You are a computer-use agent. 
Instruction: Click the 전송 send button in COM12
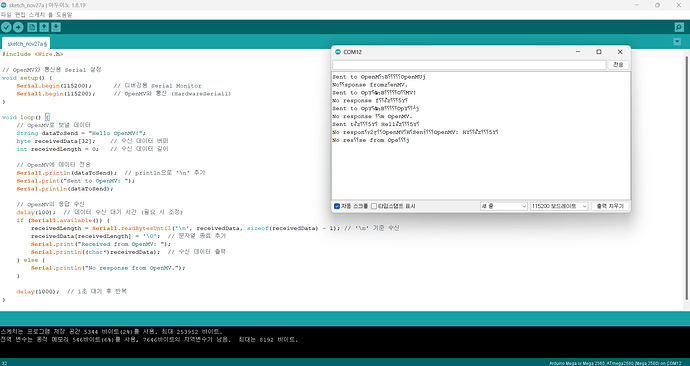click(x=618, y=65)
